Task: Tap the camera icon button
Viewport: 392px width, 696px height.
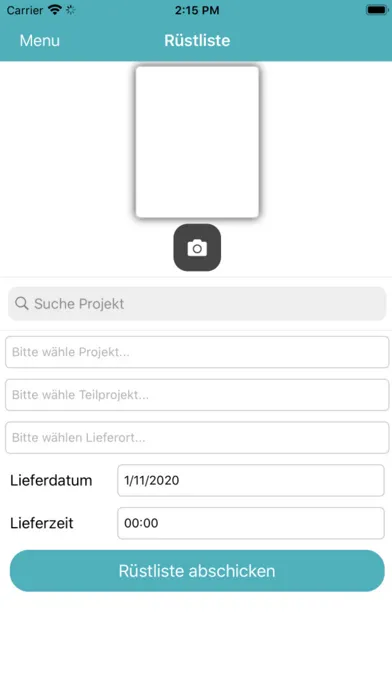Action: pyautogui.click(x=197, y=247)
